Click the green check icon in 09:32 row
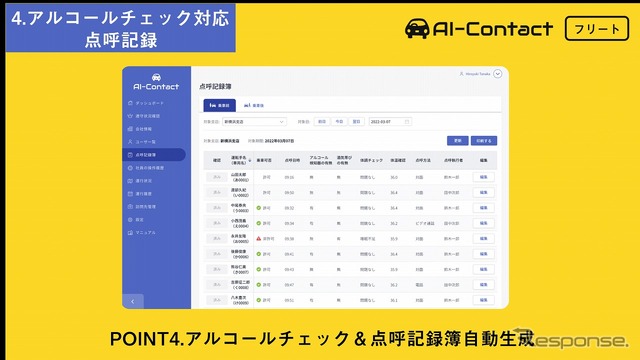 pyautogui.click(x=258, y=208)
